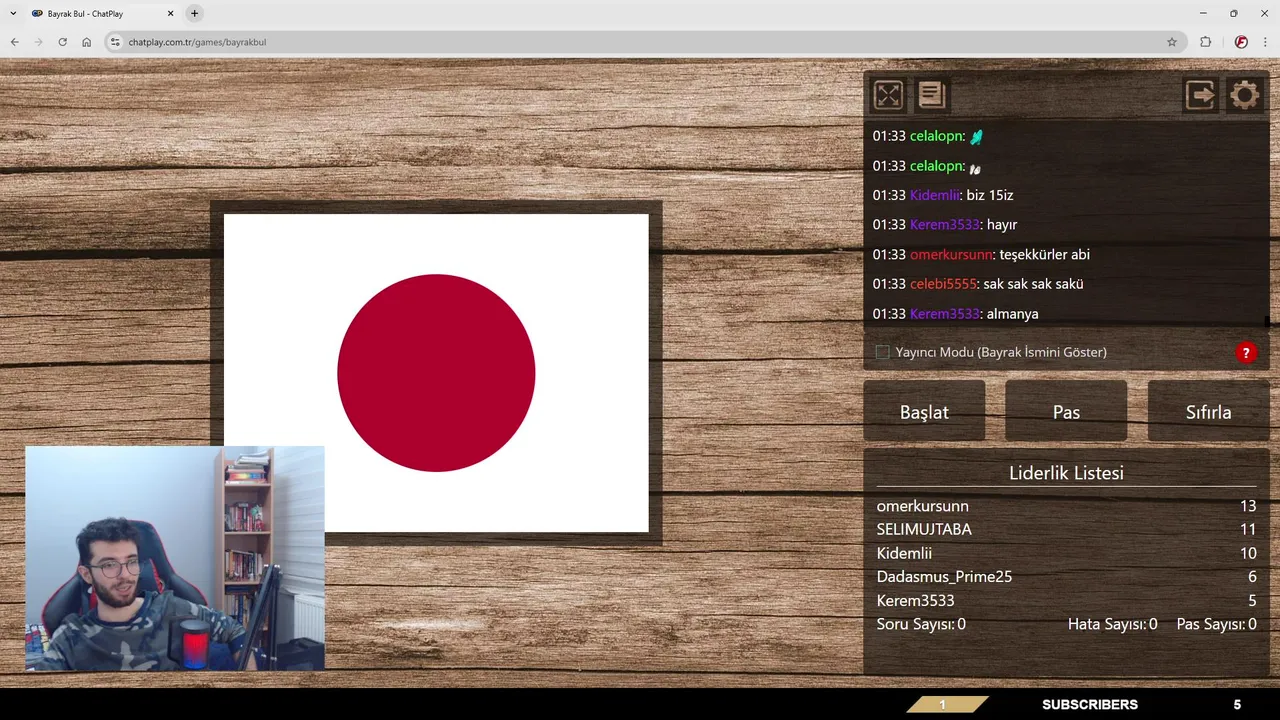Image resolution: width=1280 pixels, height=720 pixels.
Task: Click Kerem3533 'hayır' chat message
Action: (1002, 225)
